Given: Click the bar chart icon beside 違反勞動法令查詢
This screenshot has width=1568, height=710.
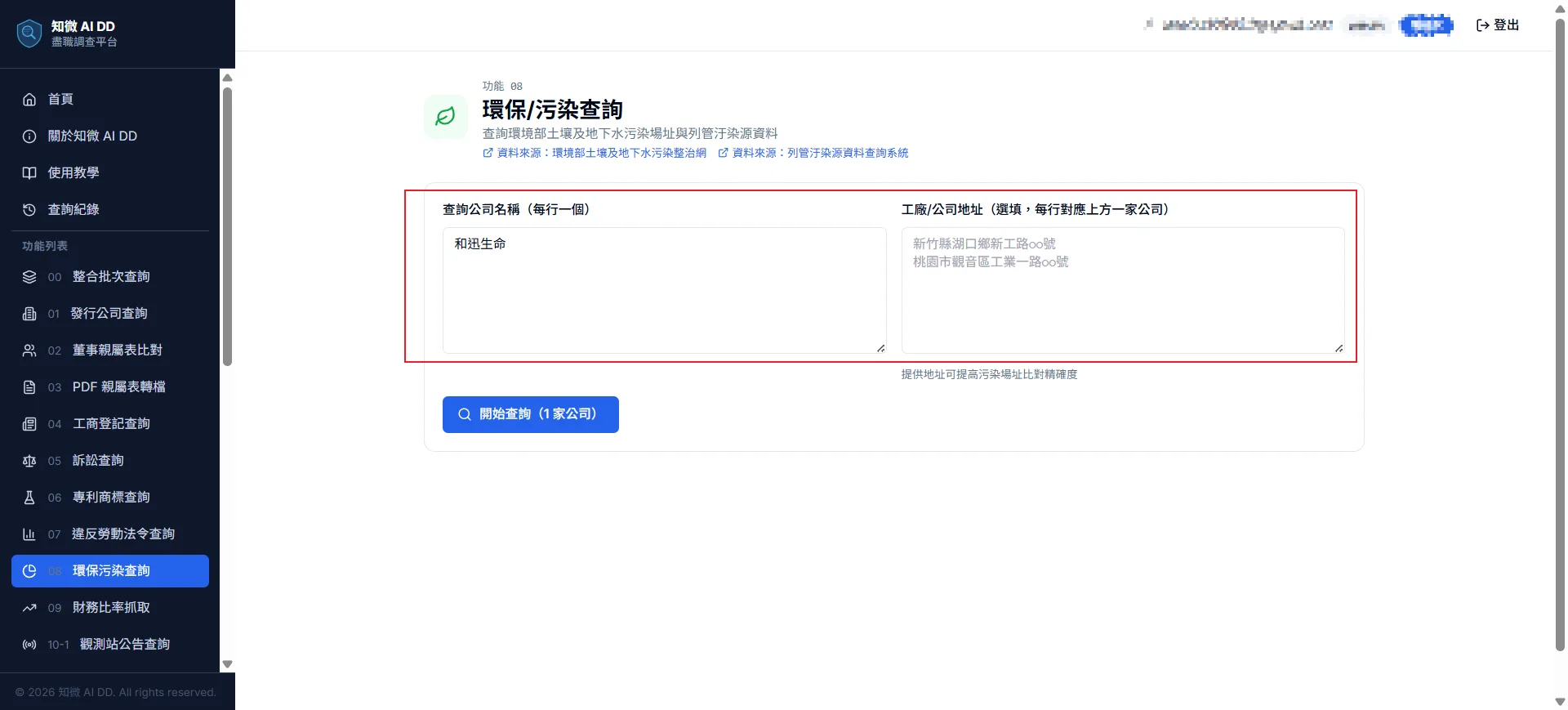Looking at the screenshot, I should tap(29, 534).
